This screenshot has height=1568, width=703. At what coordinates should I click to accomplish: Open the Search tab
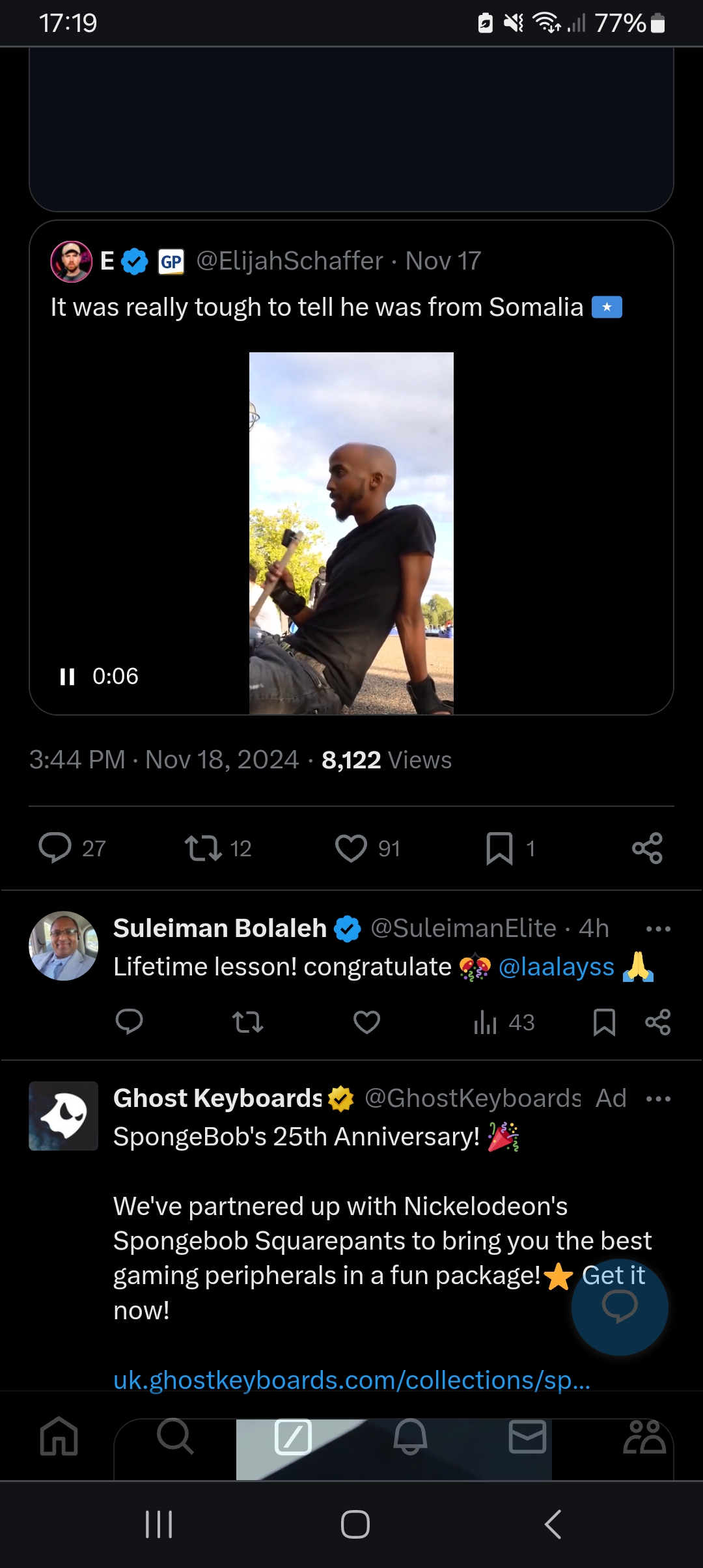pyautogui.click(x=175, y=1436)
